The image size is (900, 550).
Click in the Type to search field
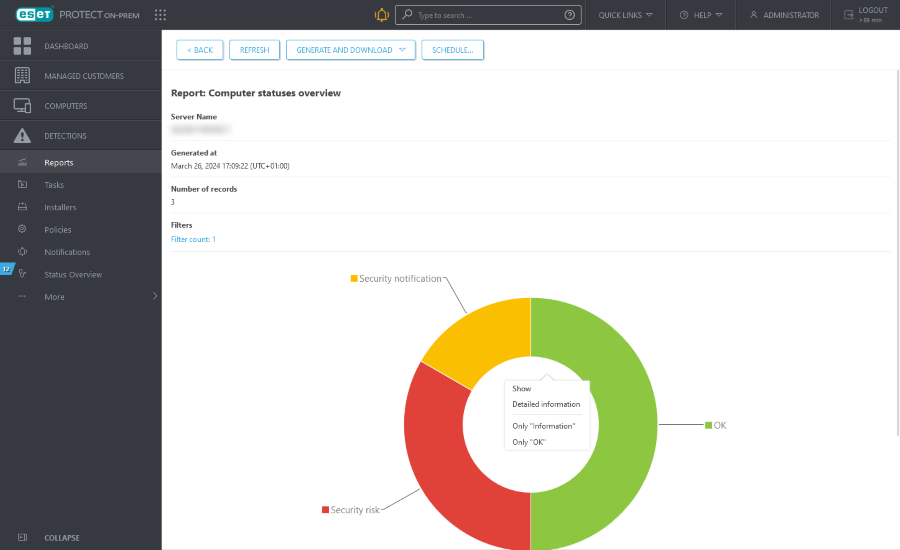point(485,15)
